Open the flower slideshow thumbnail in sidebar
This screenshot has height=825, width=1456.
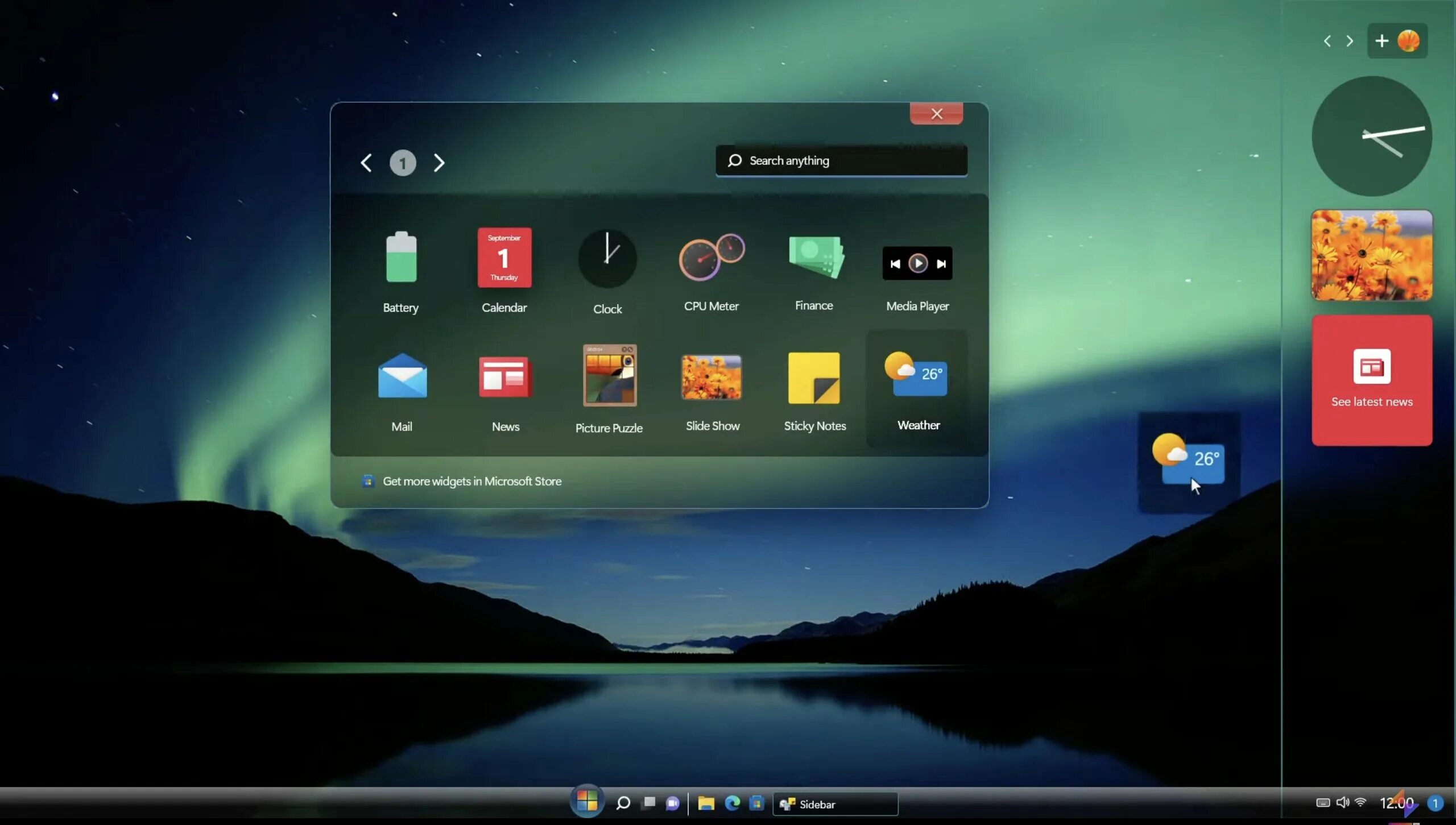pyautogui.click(x=1371, y=255)
